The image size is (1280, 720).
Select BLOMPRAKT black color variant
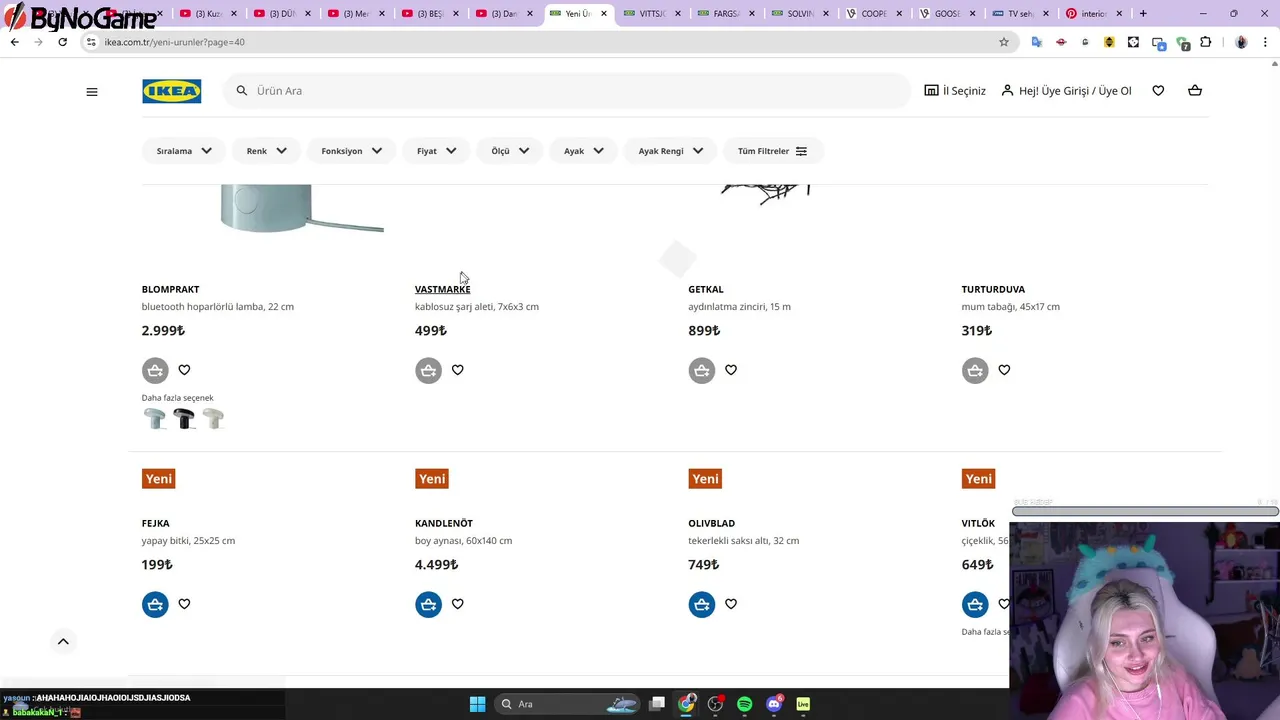point(184,418)
